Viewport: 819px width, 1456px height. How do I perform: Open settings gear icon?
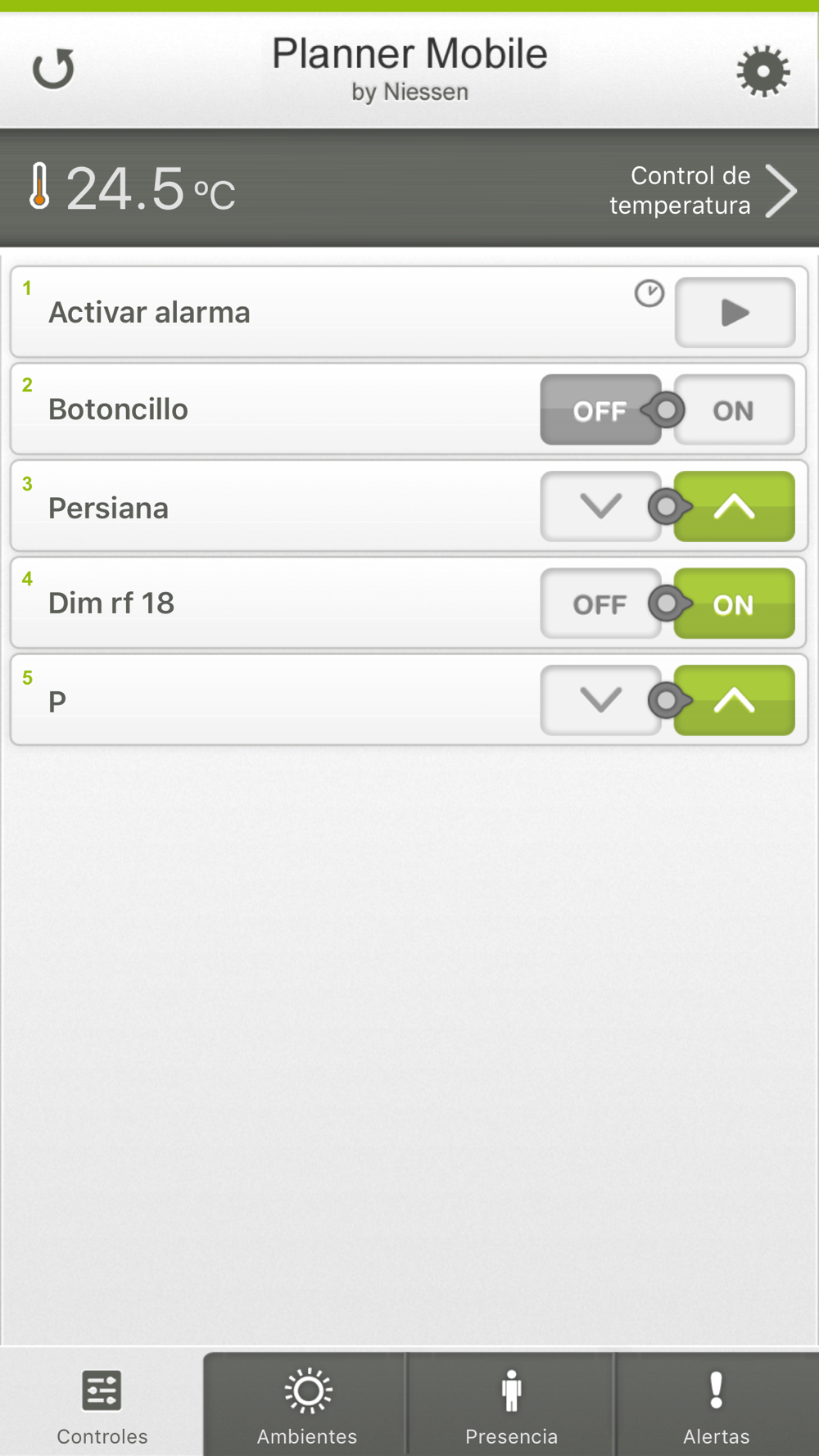pyautogui.click(x=763, y=71)
